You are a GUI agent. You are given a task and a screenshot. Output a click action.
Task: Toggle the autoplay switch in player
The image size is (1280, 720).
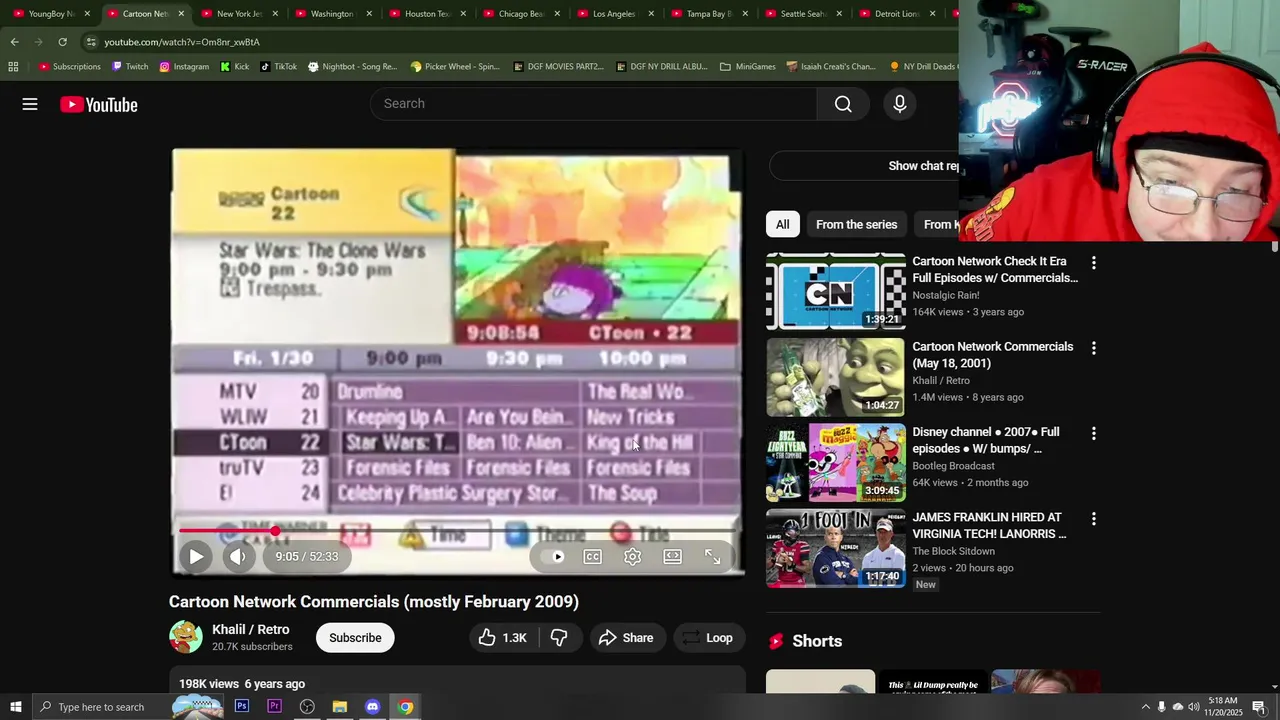[x=553, y=557]
